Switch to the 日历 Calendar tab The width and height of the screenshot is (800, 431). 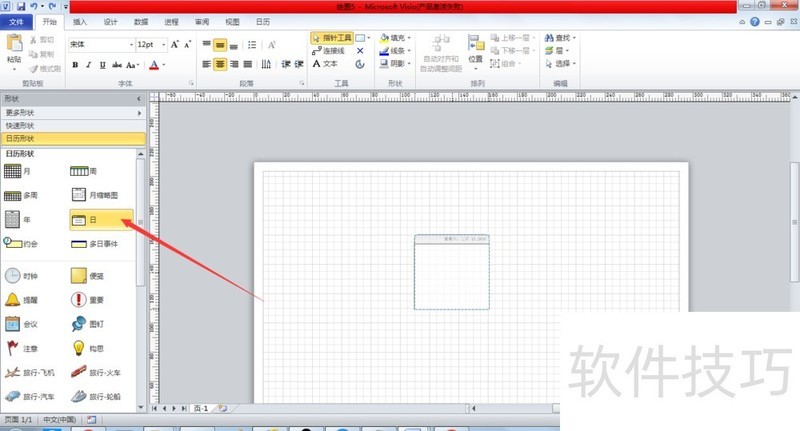click(263, 22)
